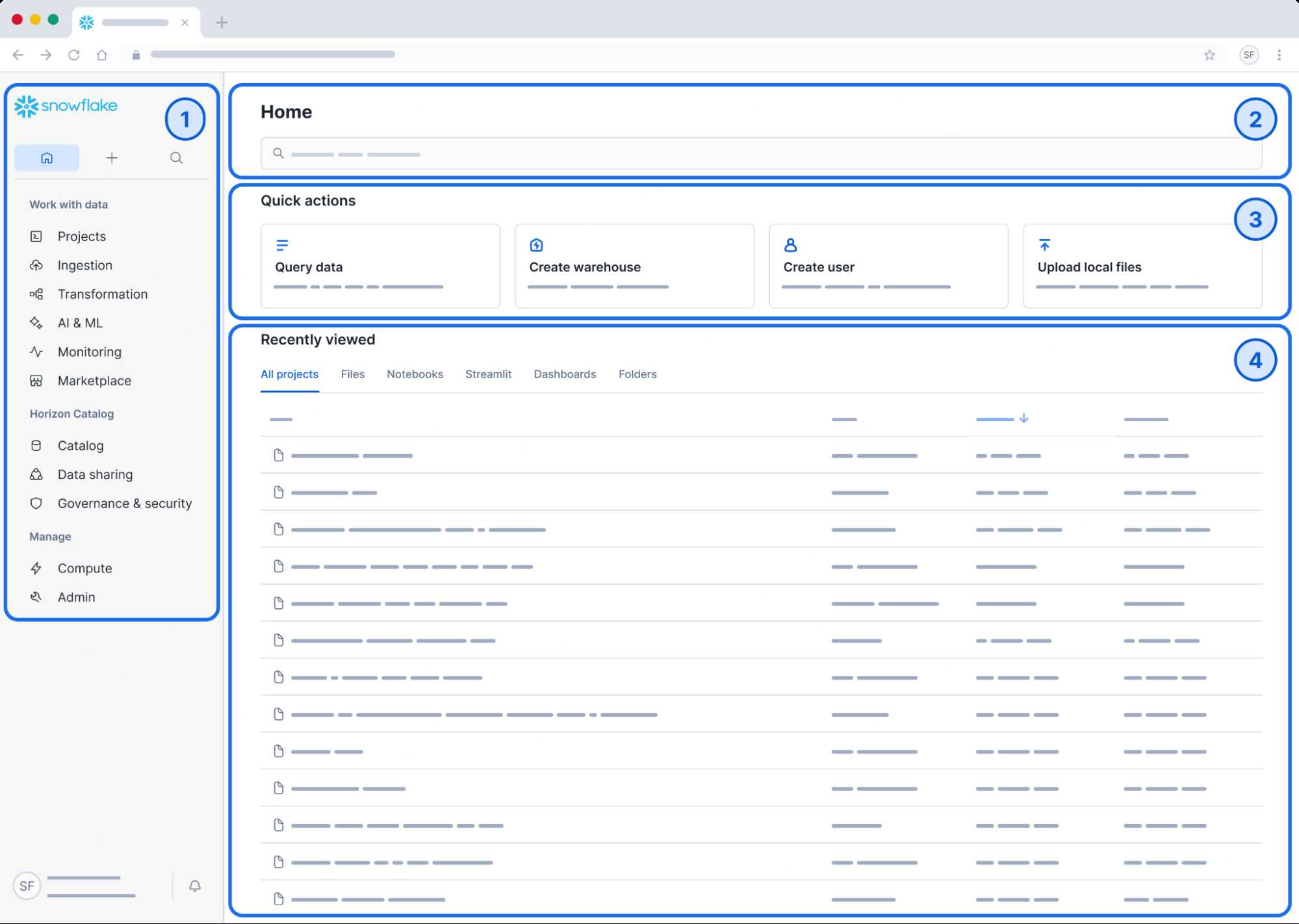Open Marketplace from the sidebar

tap(94, 381)
